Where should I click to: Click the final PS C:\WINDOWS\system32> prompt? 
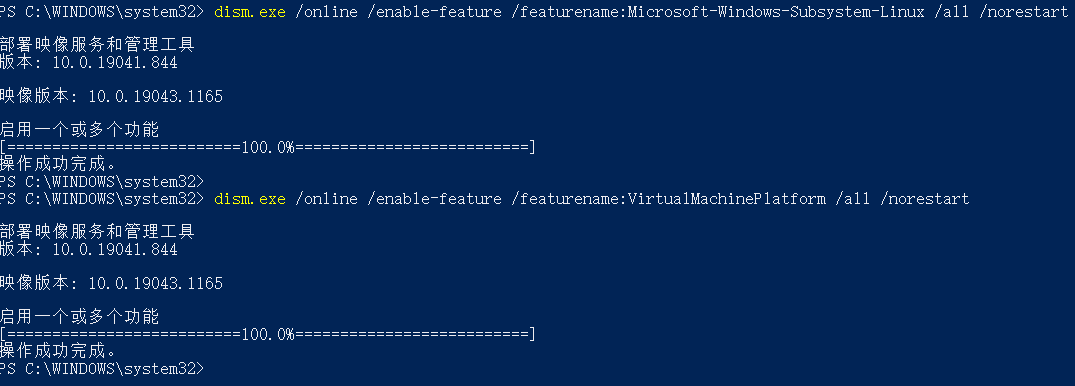tap(102, 369)
